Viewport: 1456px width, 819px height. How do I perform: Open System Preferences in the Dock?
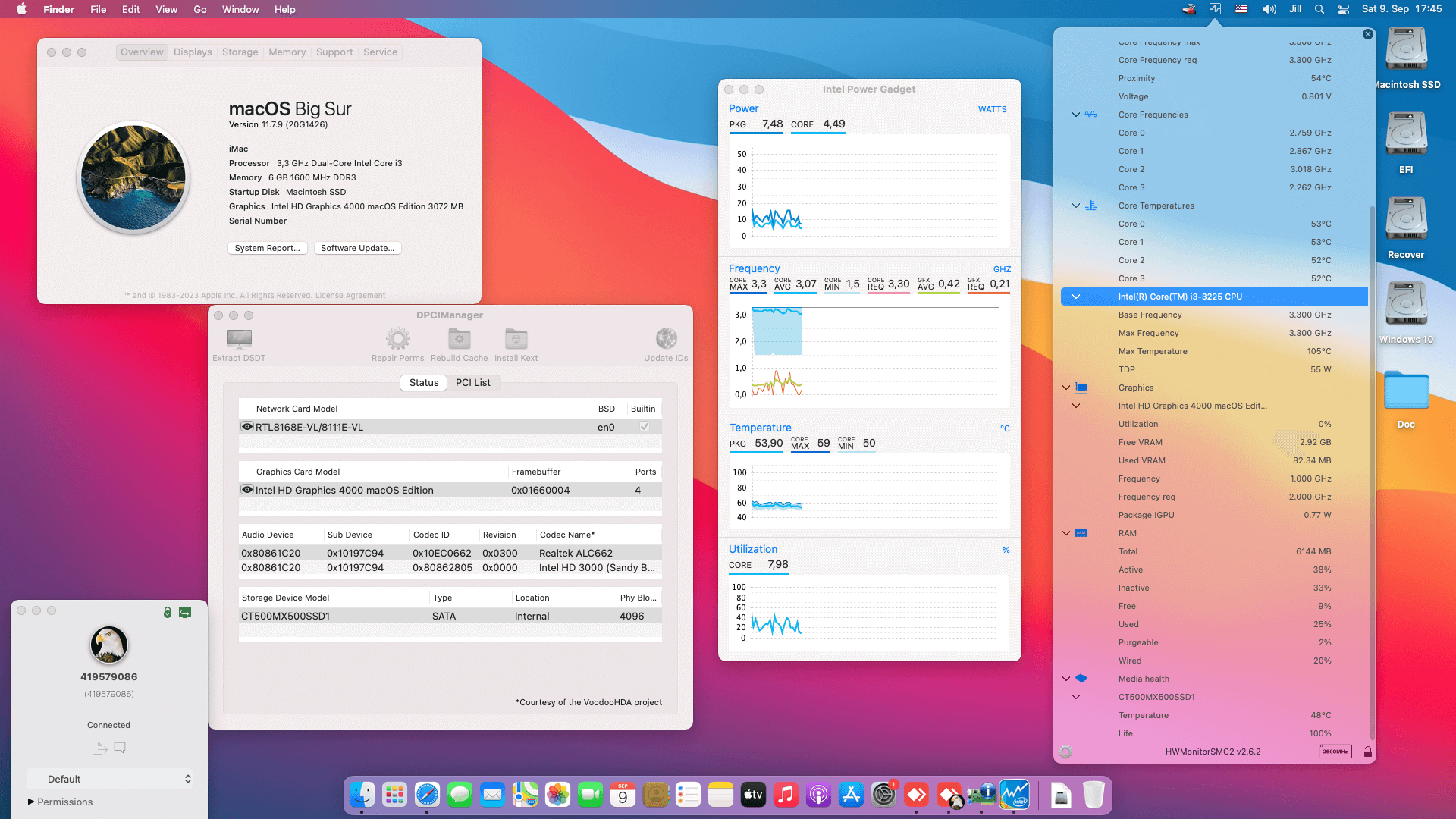[x=883, y=794]
